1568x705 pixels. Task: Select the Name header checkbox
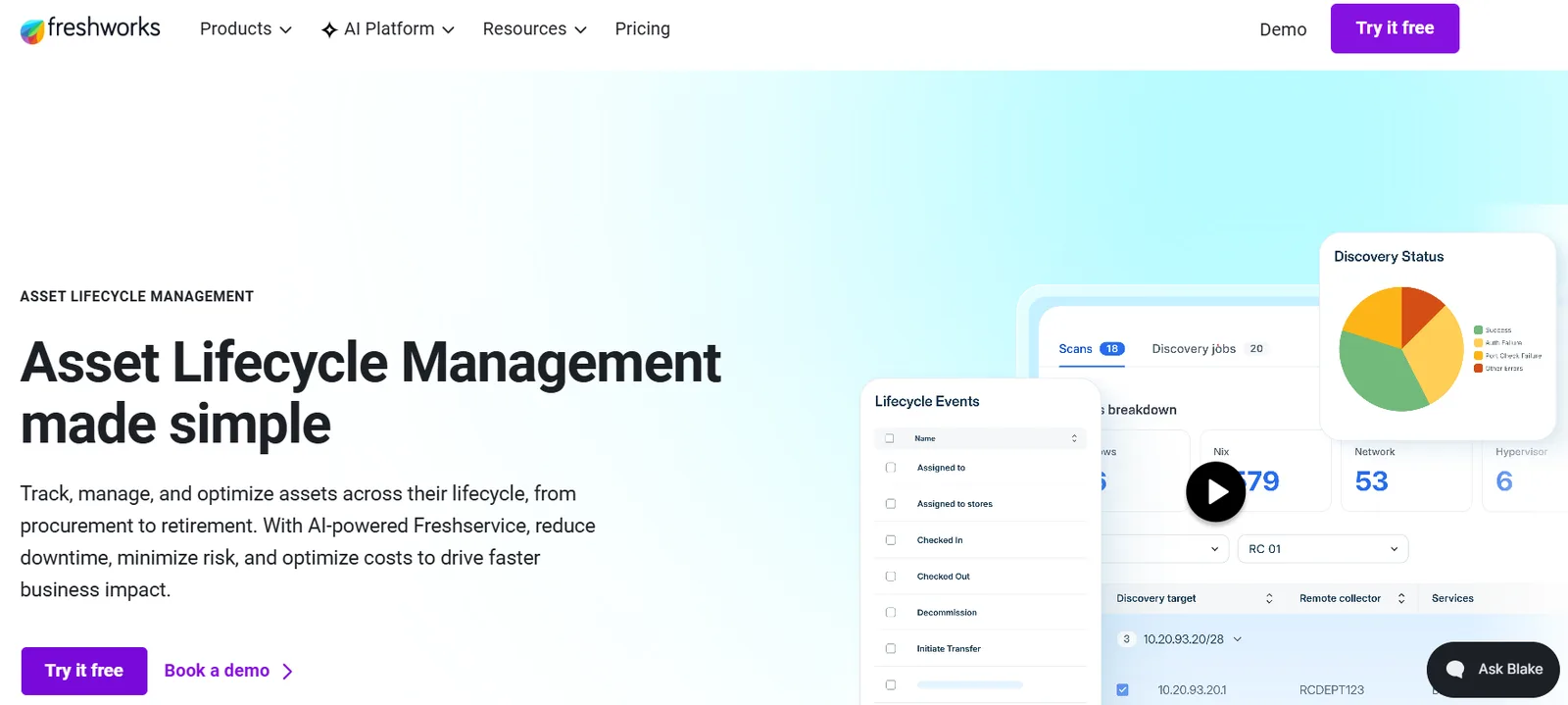pyautogui.click(x=890, y=438)
